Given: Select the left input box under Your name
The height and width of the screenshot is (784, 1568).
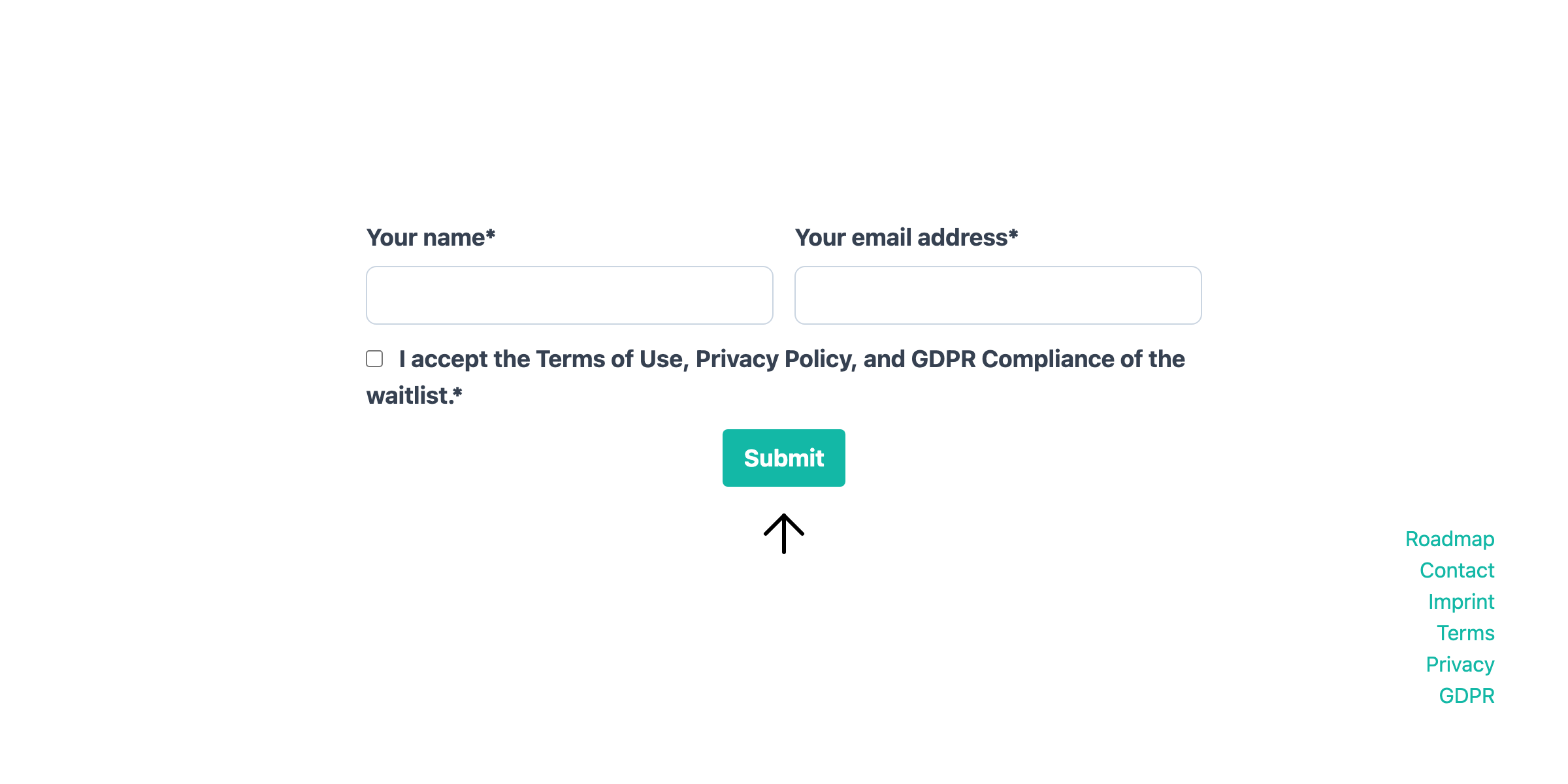Looking at the screenshot, I should (x=569, y=295).
